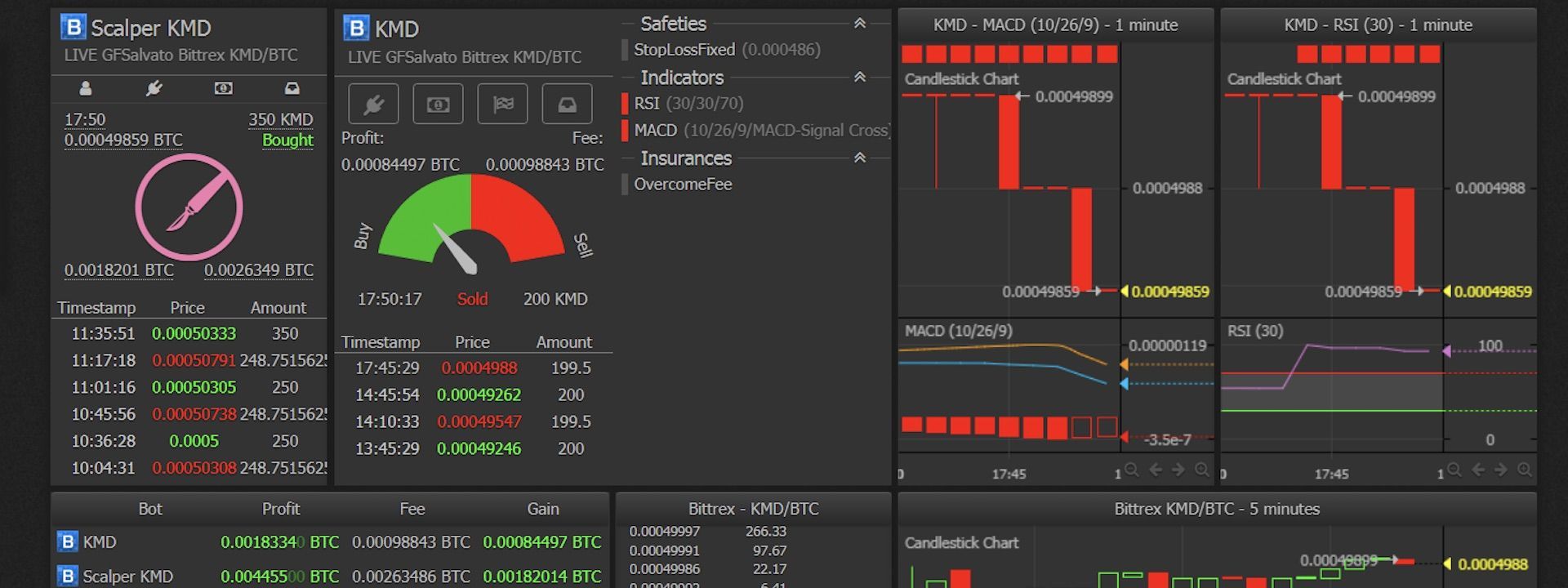Screen dimensions: 1568x588
Task: Click the Amount column header in KMD panel
Action: 563,342
